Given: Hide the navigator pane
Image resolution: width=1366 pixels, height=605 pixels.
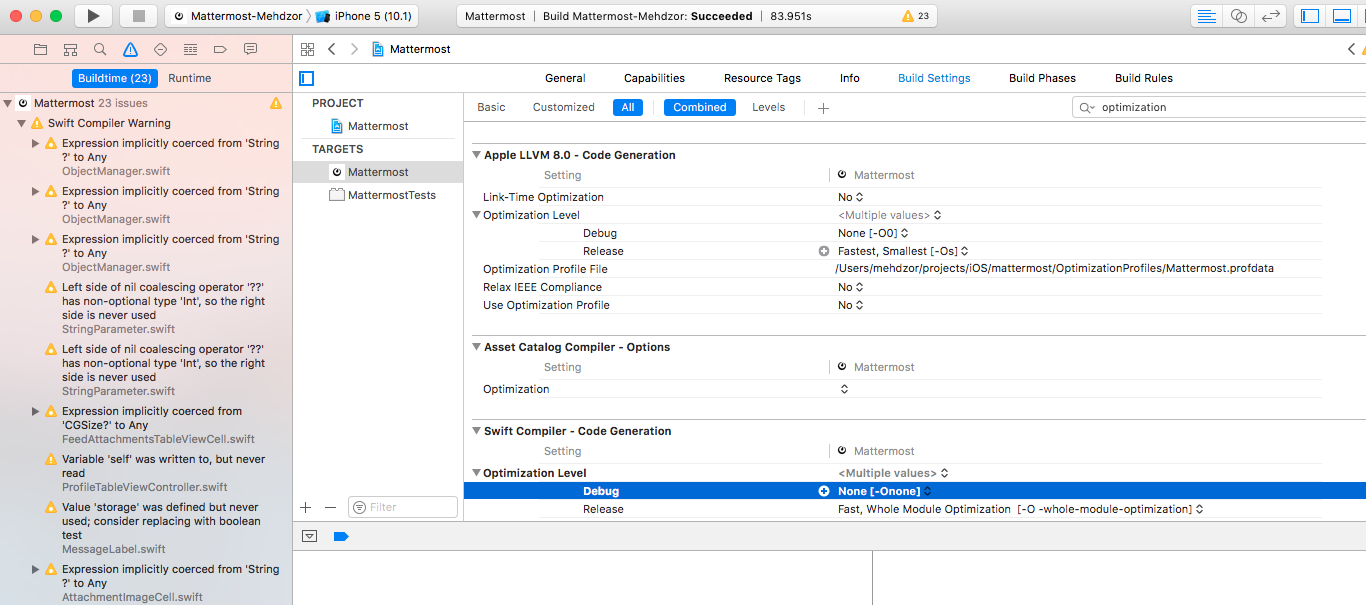Looking at the screenshot, I should [1309, 16].
